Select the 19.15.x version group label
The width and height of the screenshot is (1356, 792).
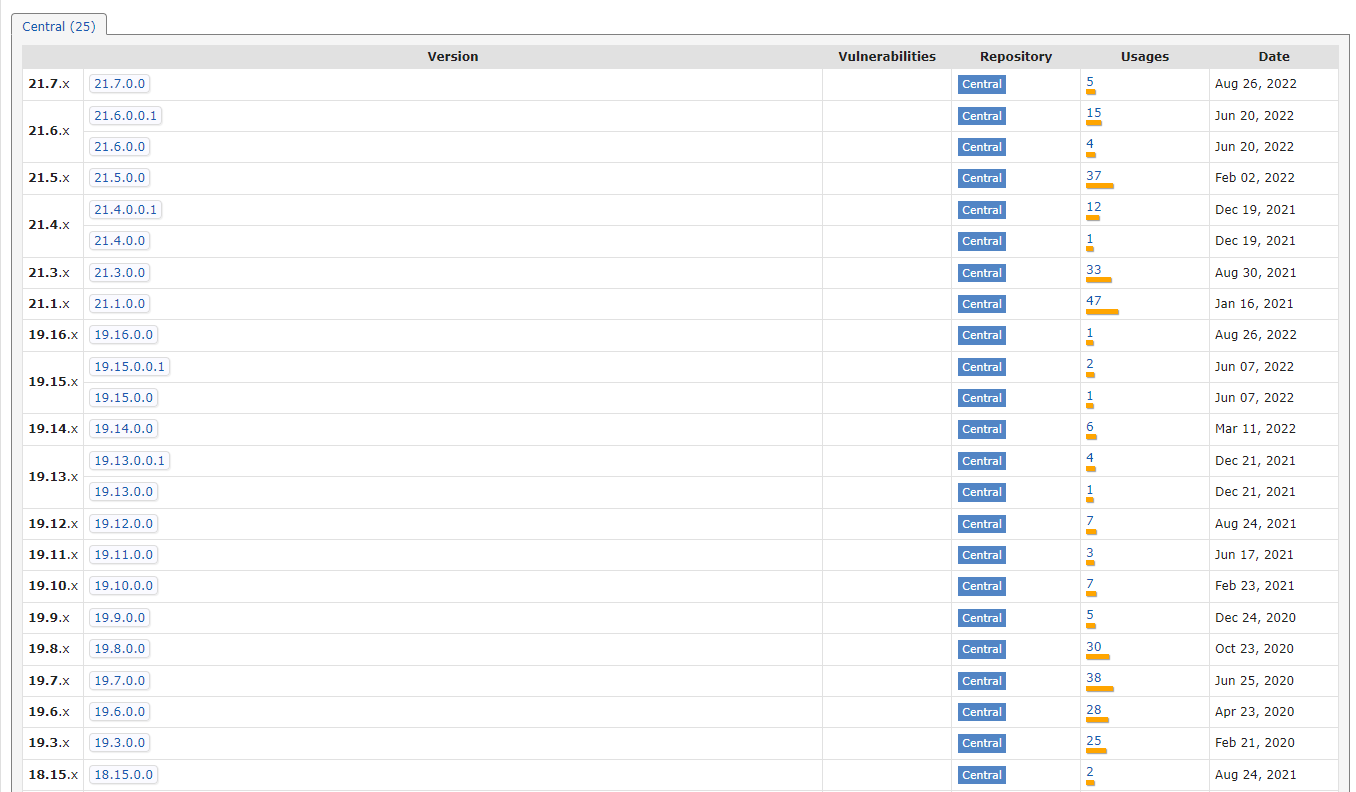click(x=53, y=382)
